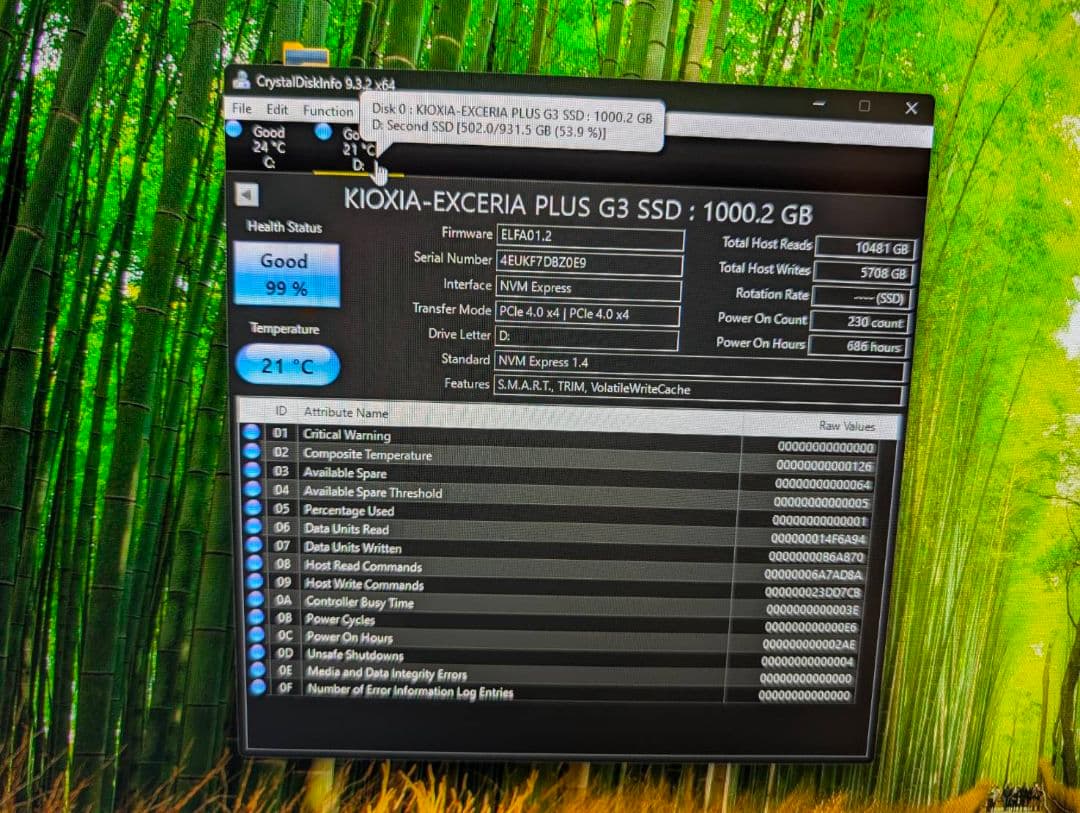Select the Composite Temperature attribute name
The height and width of the screenshot is (813, 1080).
(368, 455)
